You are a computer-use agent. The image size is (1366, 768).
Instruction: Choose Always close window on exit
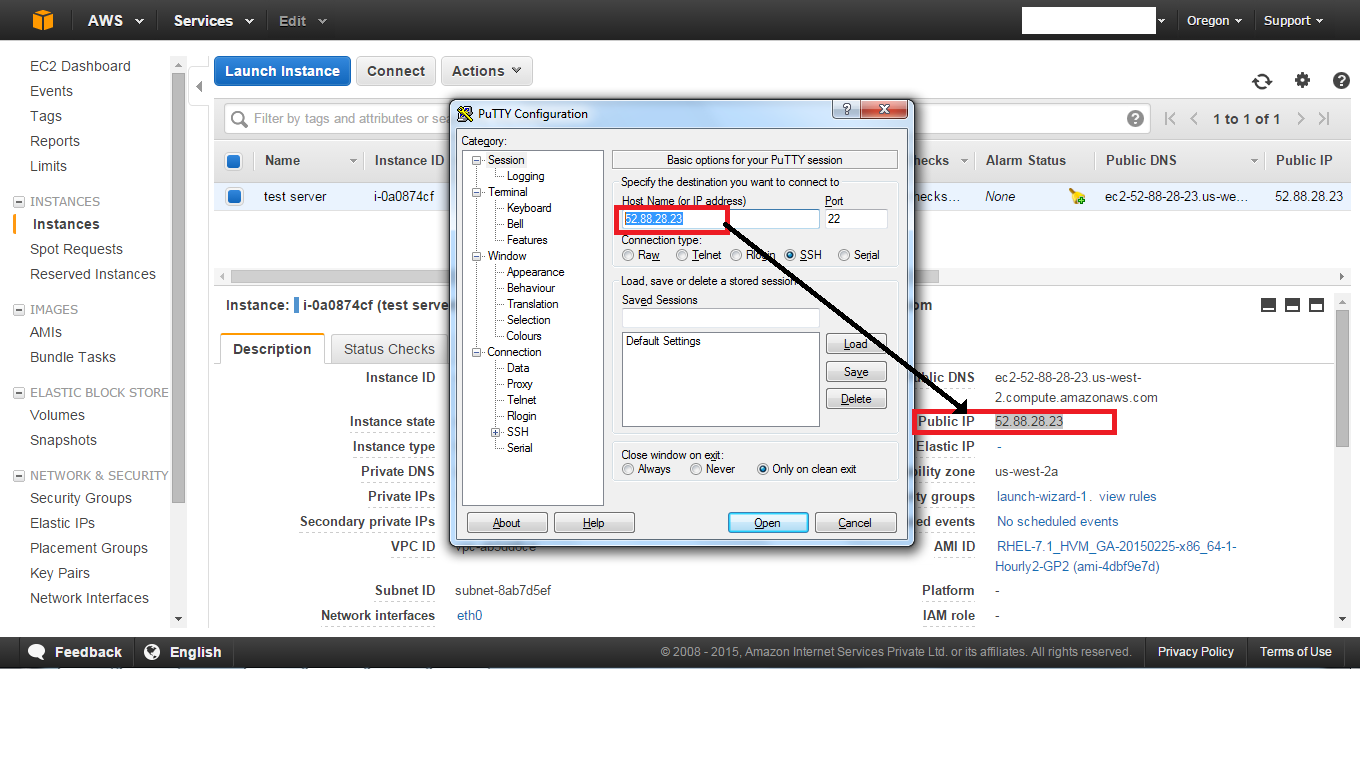628,469
